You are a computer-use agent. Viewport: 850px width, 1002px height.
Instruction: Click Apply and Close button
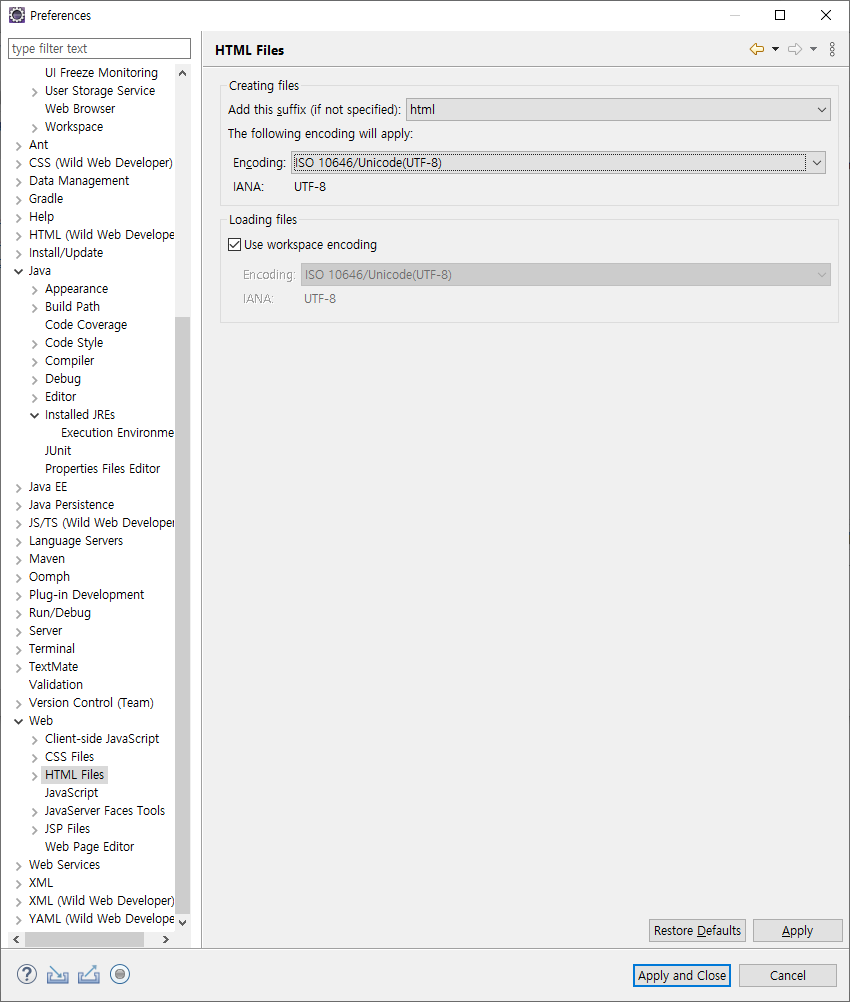(x=682, y=975)
